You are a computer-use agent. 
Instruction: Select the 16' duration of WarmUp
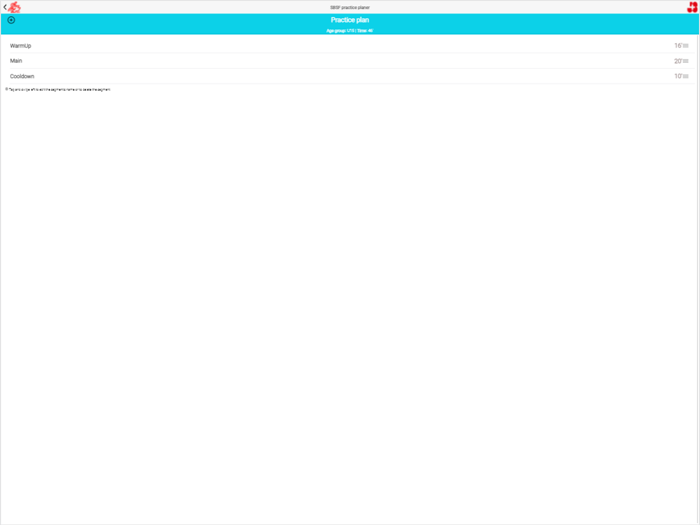[x=678, y=46]
